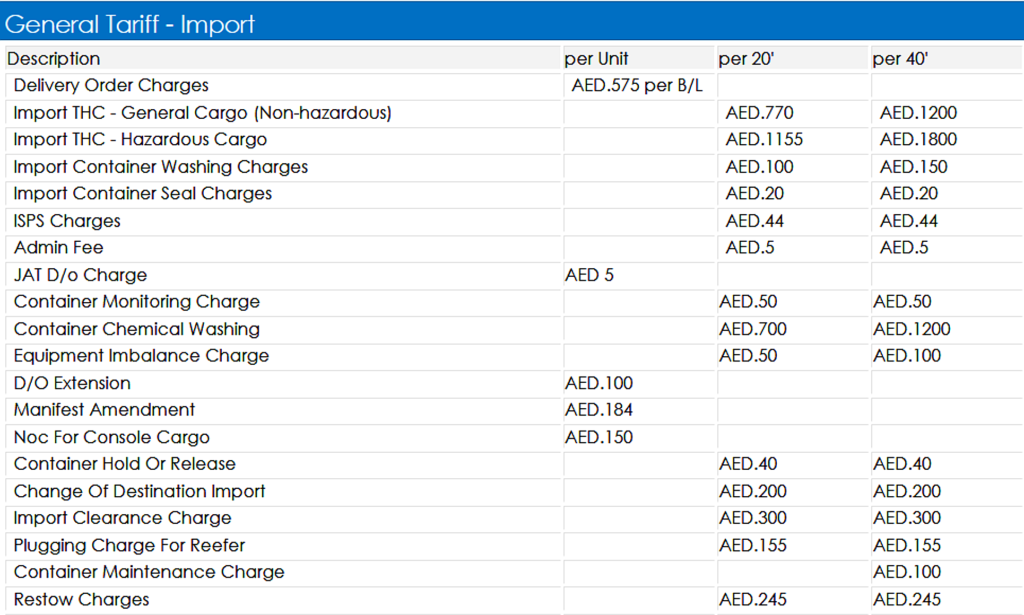This screenshot has height=615, width=1024.
Task: Click the per Unit column header
Action: pos(597,59)
